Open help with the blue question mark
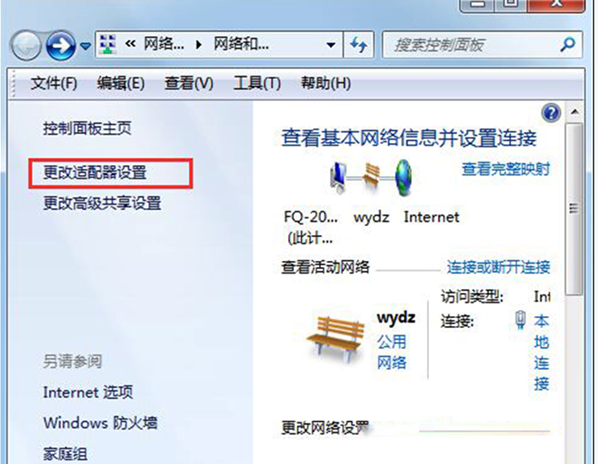Viewport: 598px width, 464px height. (x=551, y=112)
